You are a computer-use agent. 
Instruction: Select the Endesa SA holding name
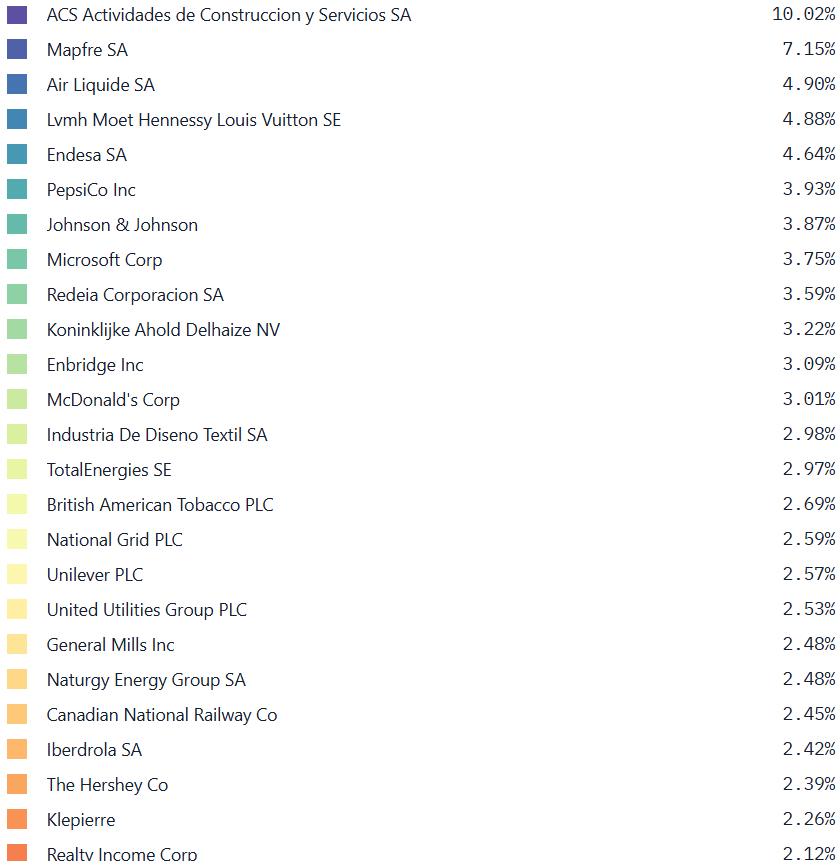click(x=87, y=155)
